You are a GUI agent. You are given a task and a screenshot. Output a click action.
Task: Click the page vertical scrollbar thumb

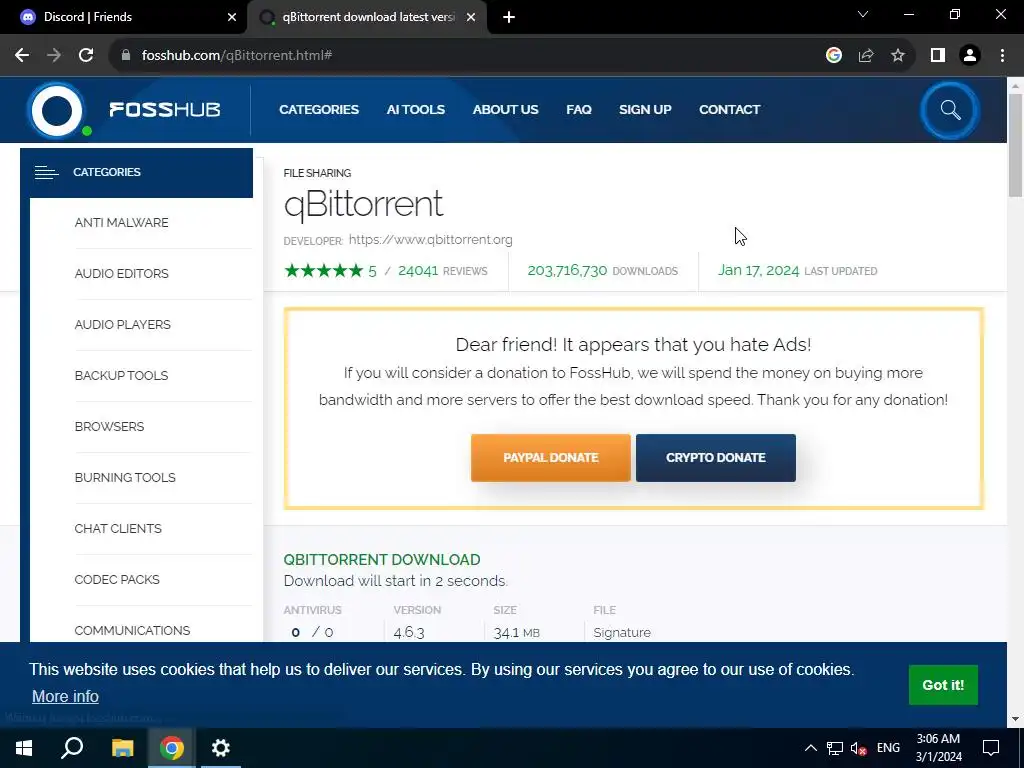click(1015, 145)
